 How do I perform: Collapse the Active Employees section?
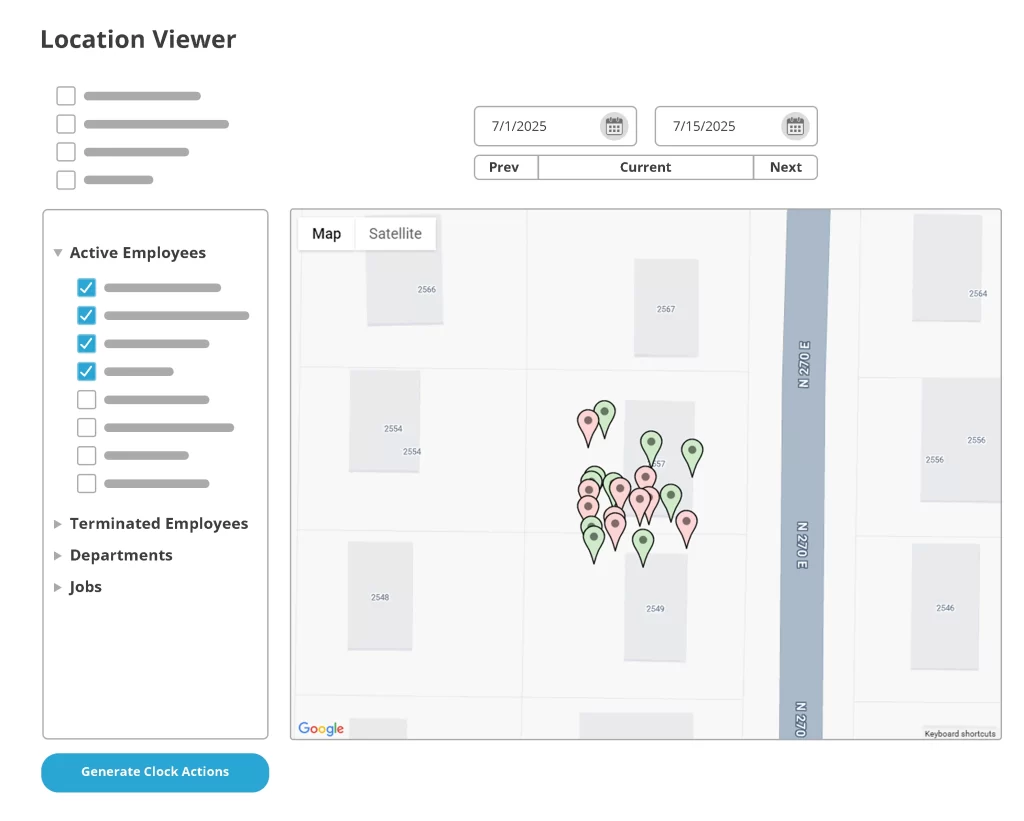[58, 253]
